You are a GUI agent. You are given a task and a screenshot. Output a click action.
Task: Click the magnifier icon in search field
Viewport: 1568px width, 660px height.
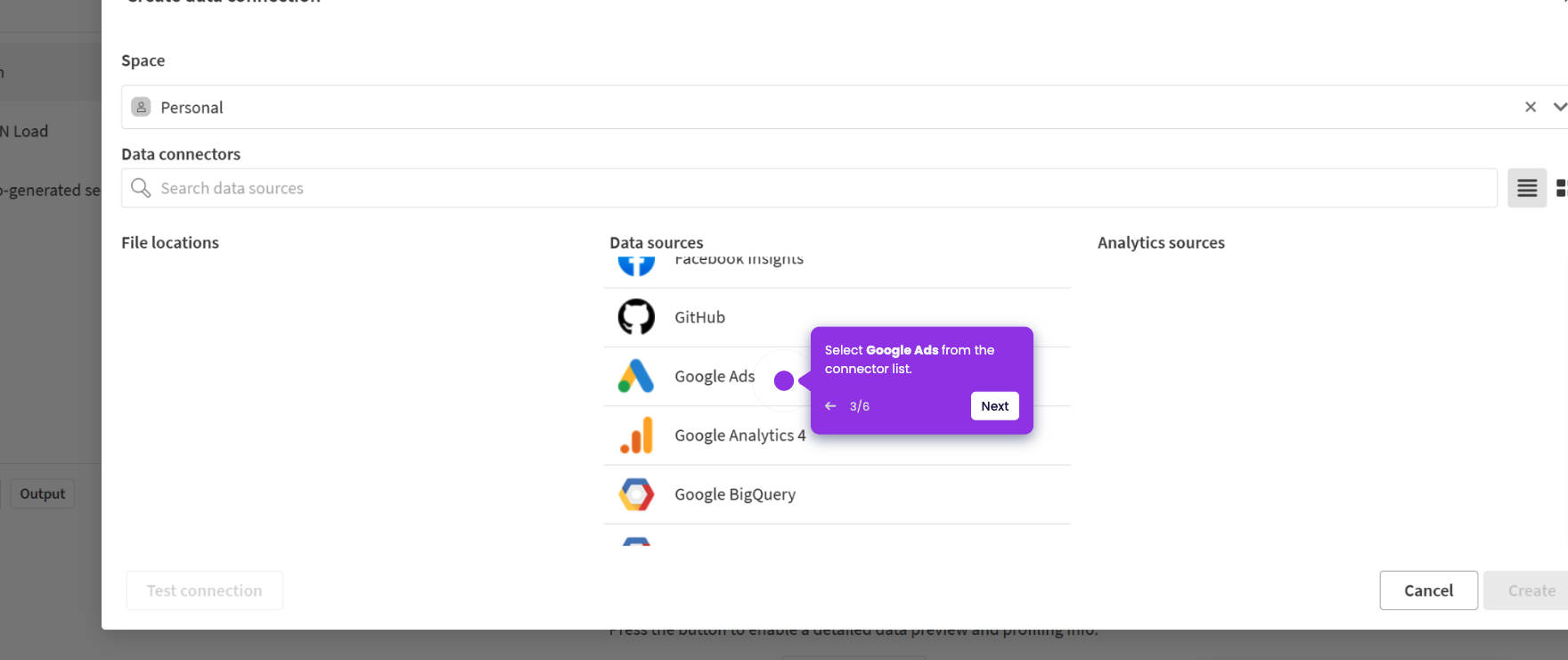coord(141,188)
